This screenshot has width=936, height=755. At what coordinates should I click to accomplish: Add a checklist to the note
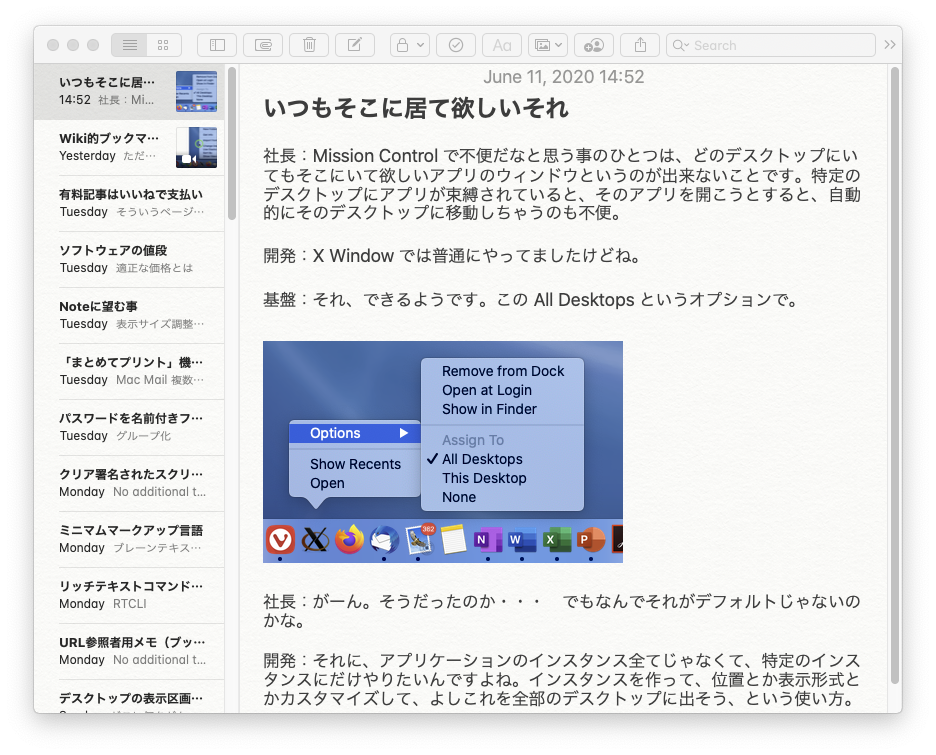tap(456, 45)
